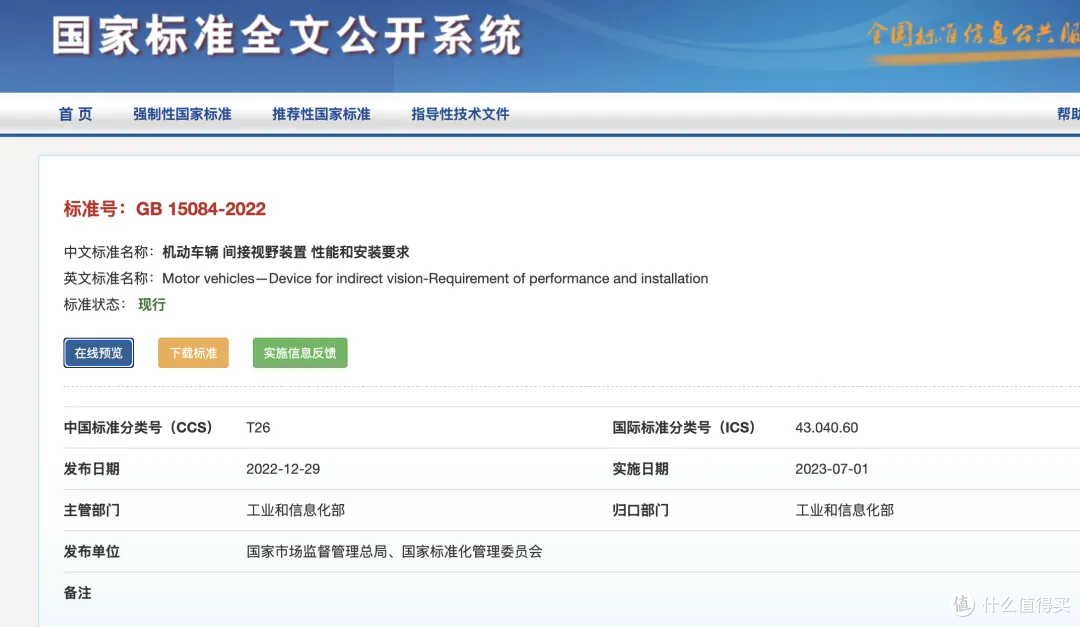Click the 标准状态 label
This screenshot has height=627, width=1080.
point(95,305)
